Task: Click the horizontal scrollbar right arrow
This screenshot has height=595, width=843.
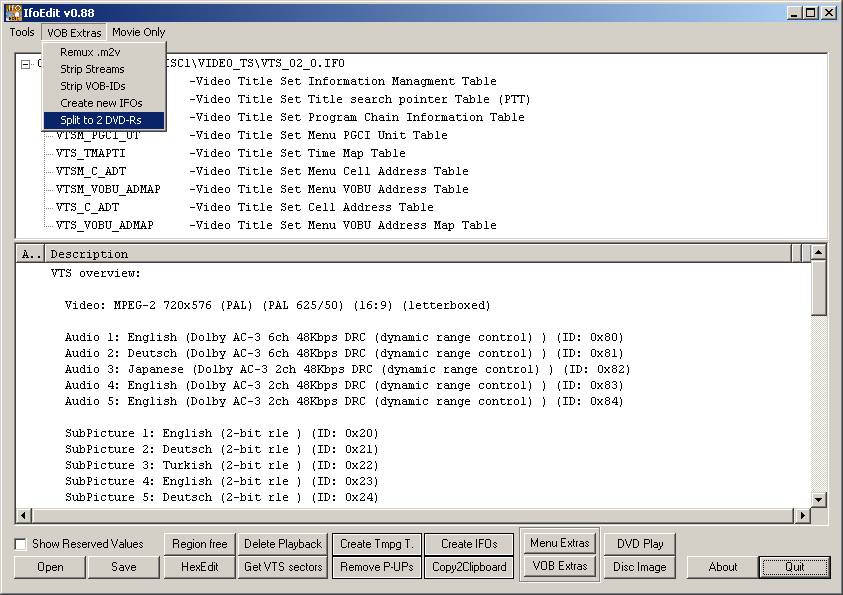Action: [802, 516]
